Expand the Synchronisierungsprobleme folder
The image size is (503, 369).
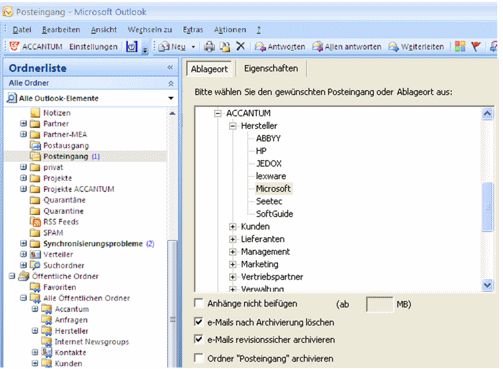[23, 244]
